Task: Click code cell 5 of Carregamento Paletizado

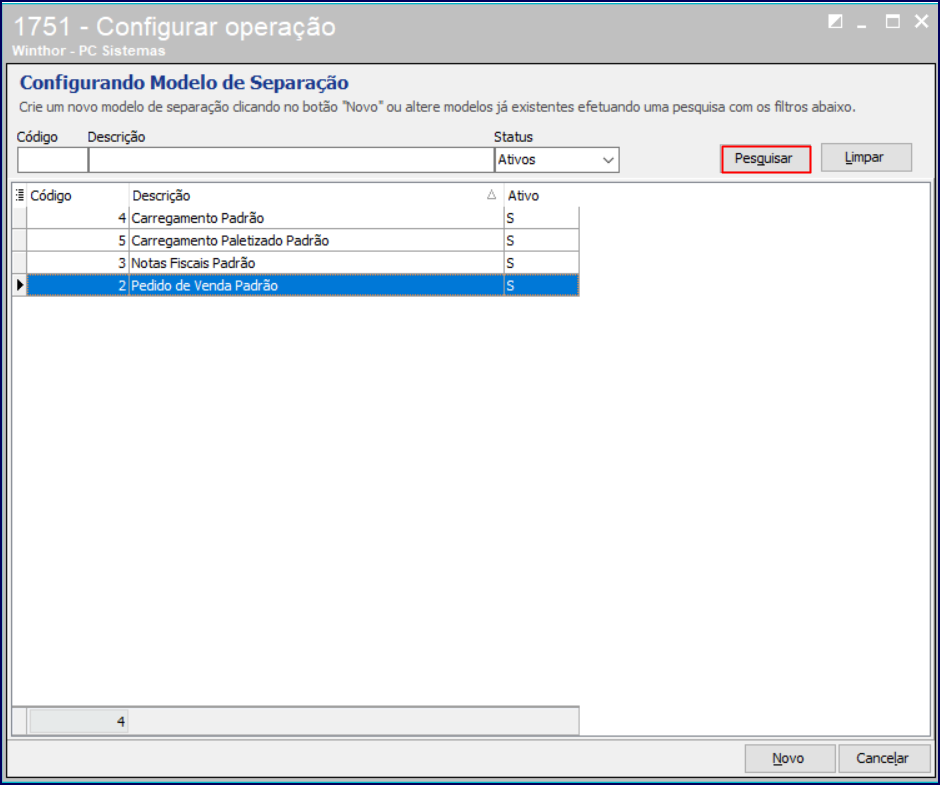Action: click(78, 241)
